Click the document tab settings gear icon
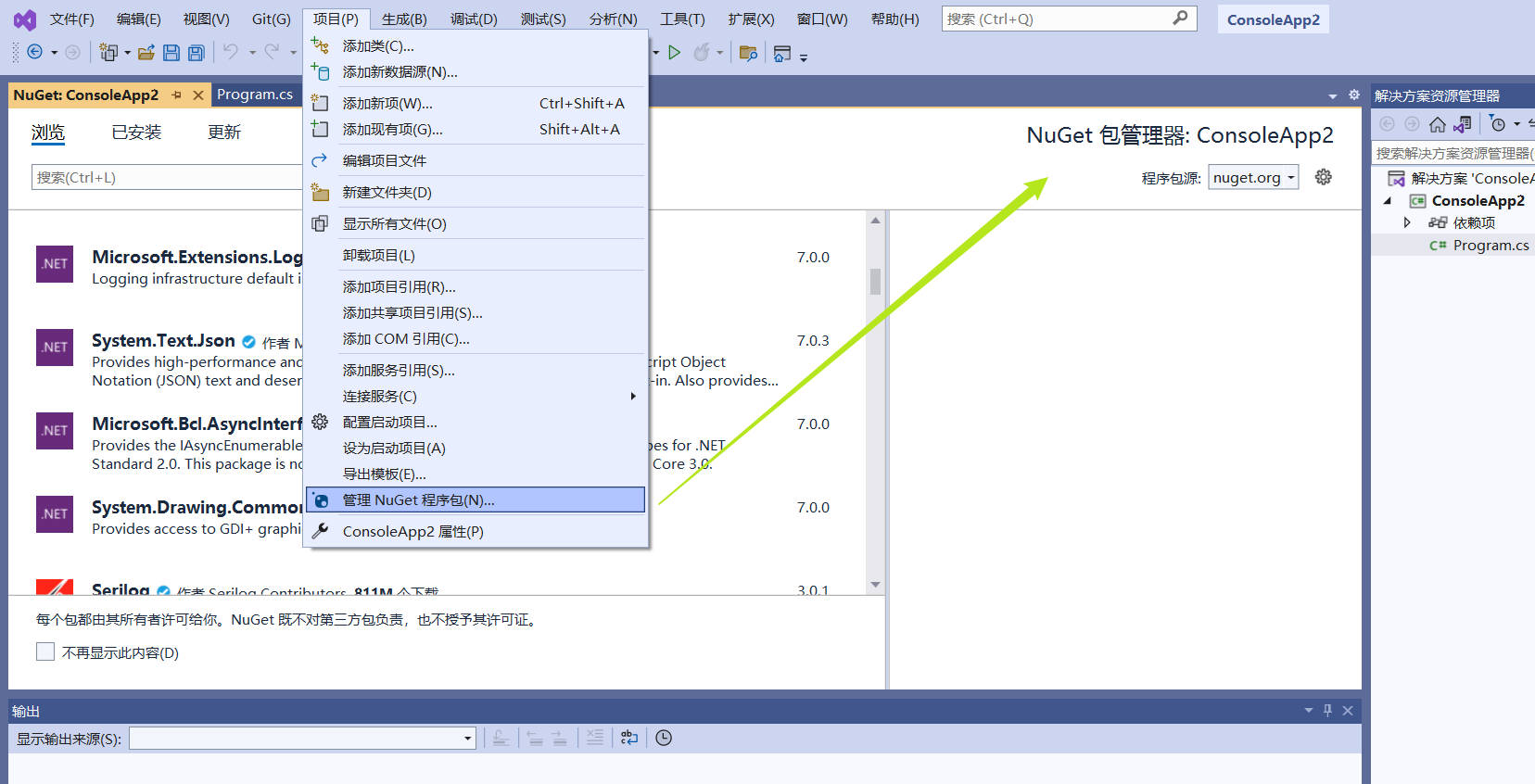 (1354, 95)
